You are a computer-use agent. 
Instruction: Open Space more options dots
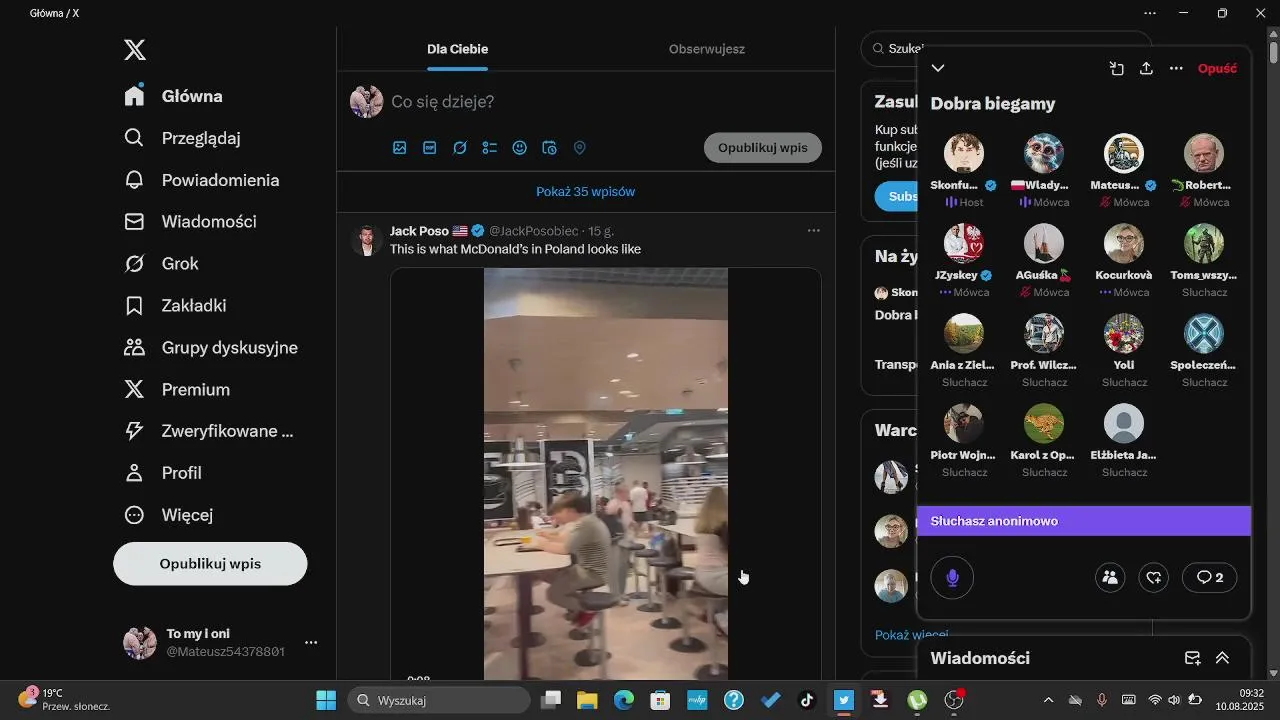coord(1176,68)
